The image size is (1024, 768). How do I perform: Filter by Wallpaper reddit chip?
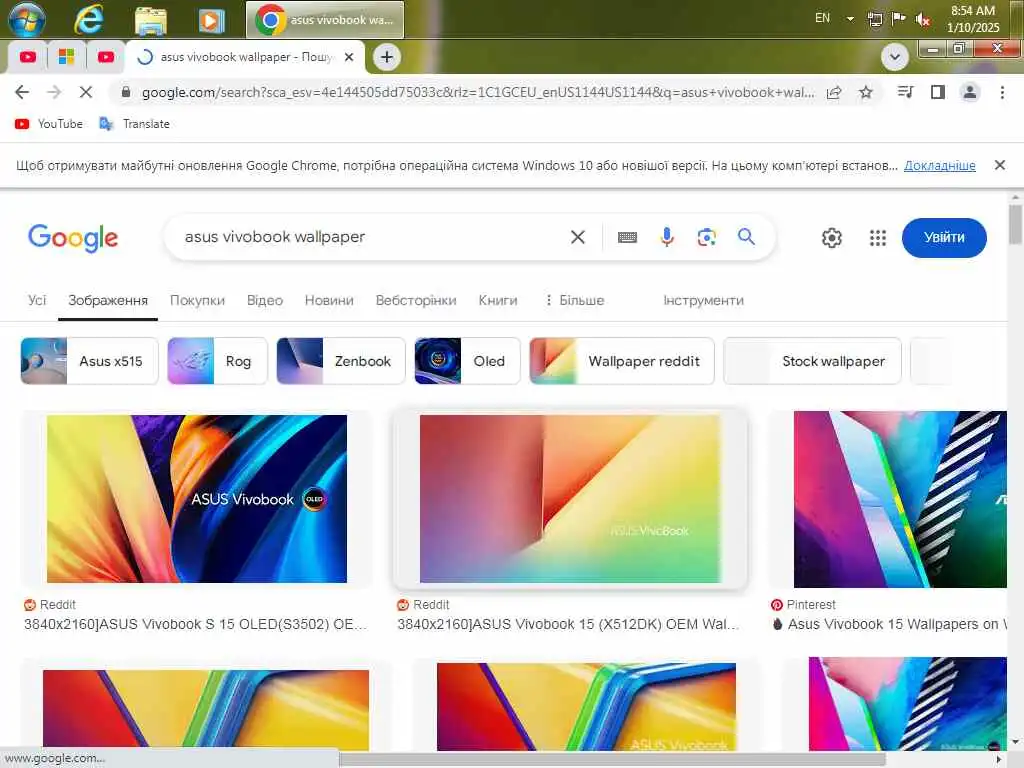click(x=622, y=361)
